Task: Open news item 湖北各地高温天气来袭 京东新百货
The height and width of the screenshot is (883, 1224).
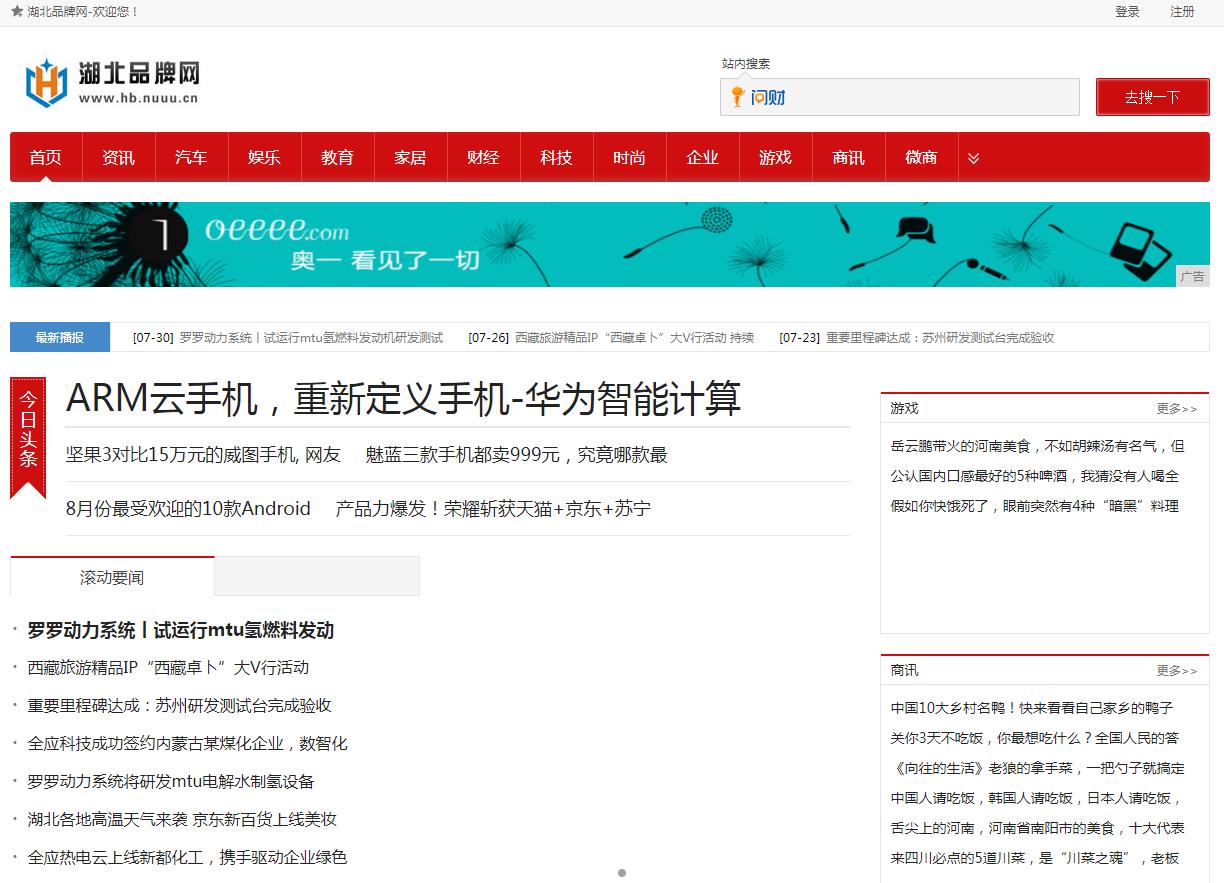Action: 182,820
